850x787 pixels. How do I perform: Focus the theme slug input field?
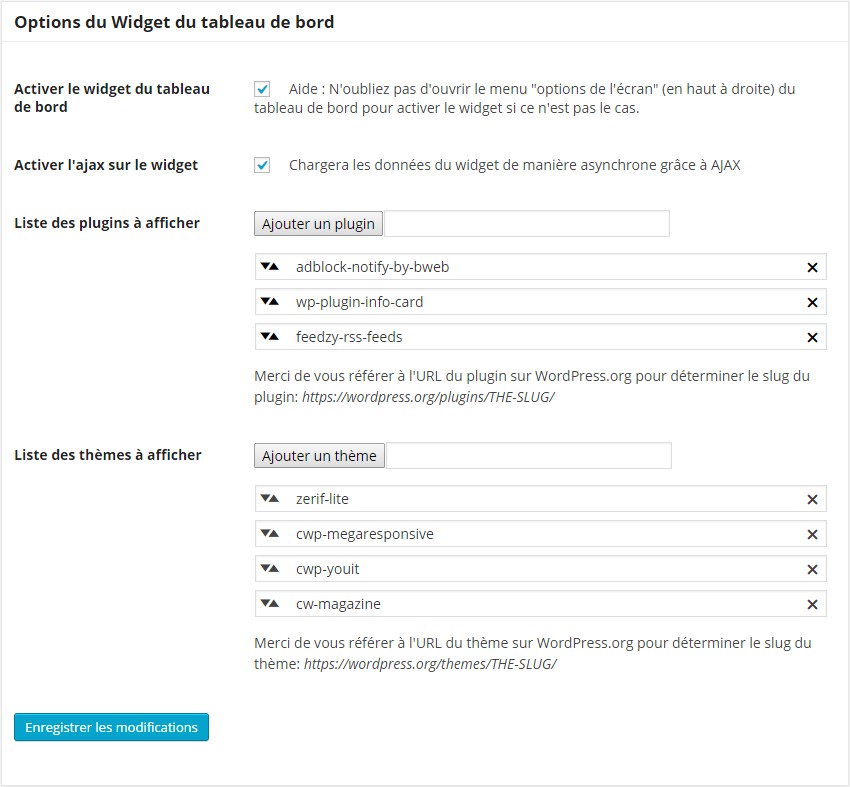point(529,456)
